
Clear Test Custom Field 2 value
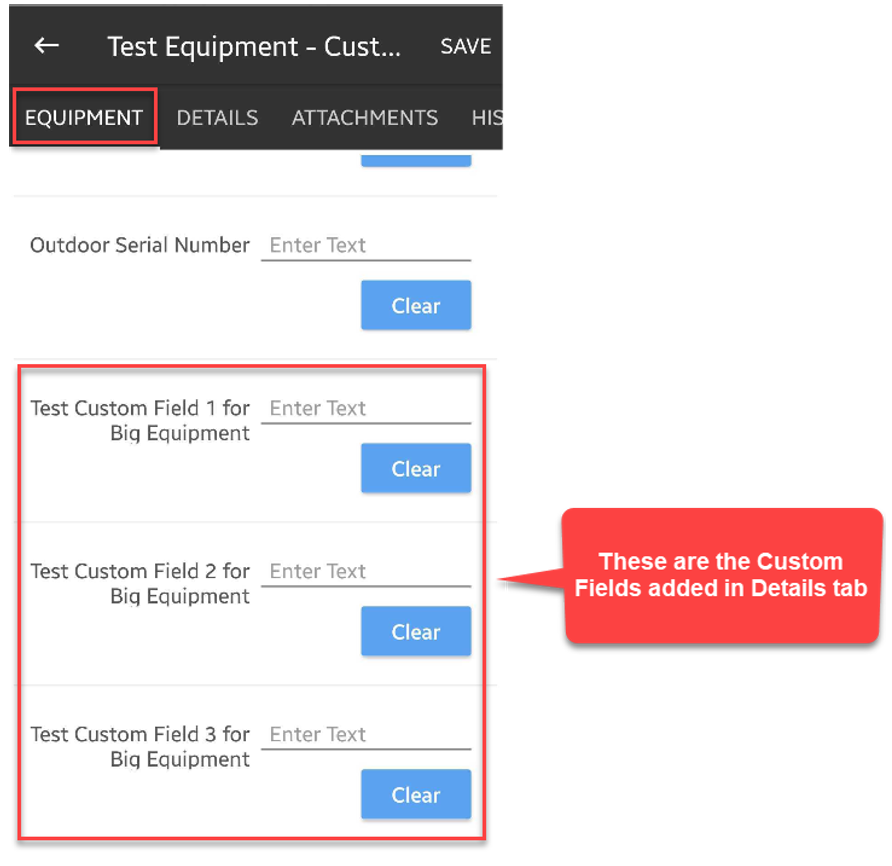(415, 632)
